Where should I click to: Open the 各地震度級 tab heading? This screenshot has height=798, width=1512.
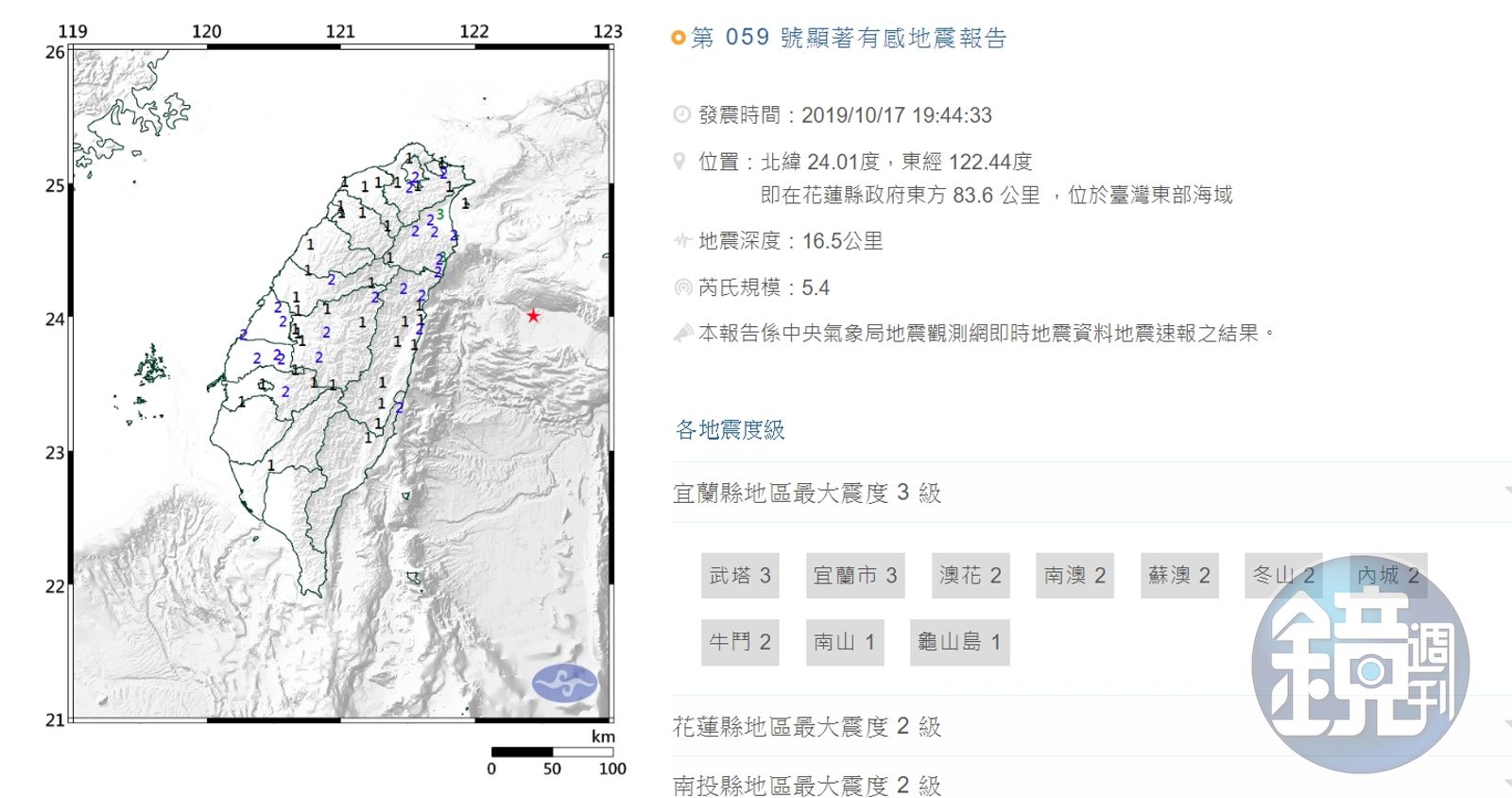730,430
